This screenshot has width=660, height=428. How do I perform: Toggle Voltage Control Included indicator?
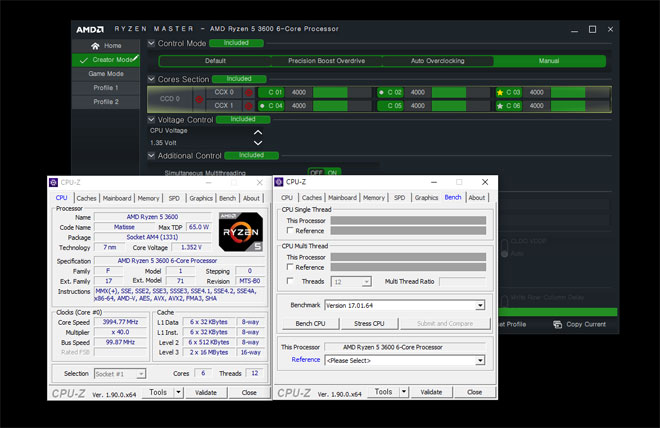pos(243,120)
